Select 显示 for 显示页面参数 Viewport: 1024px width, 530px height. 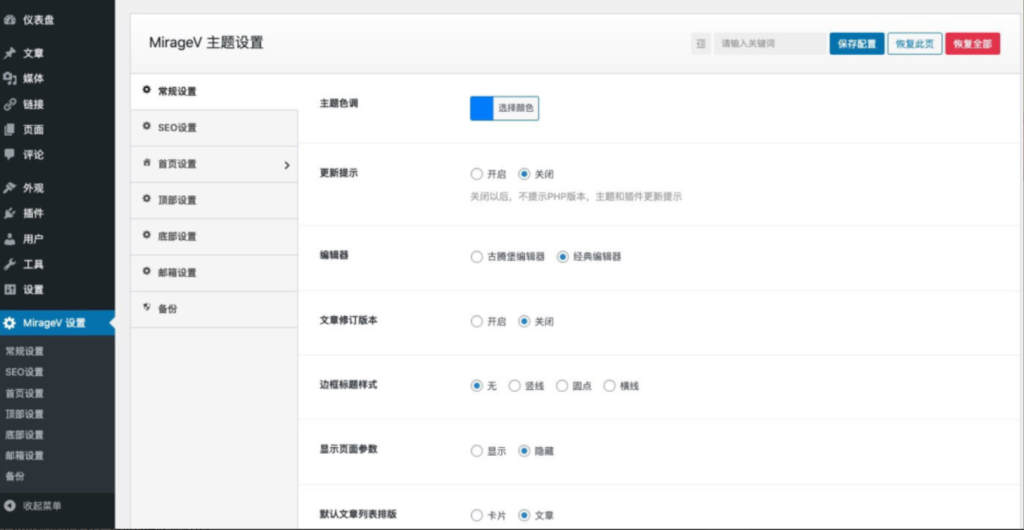[477, 450]
